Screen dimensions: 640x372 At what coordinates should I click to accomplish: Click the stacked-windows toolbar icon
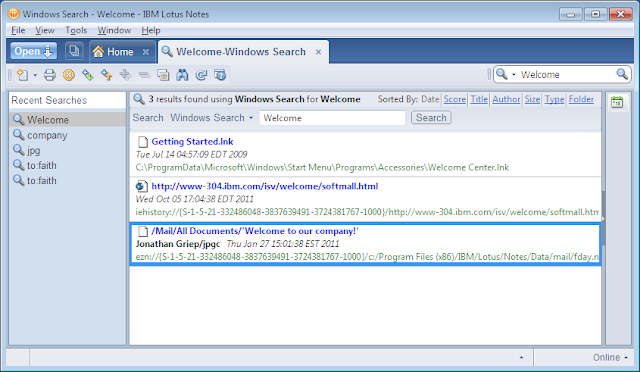click(x=163, y=75)
